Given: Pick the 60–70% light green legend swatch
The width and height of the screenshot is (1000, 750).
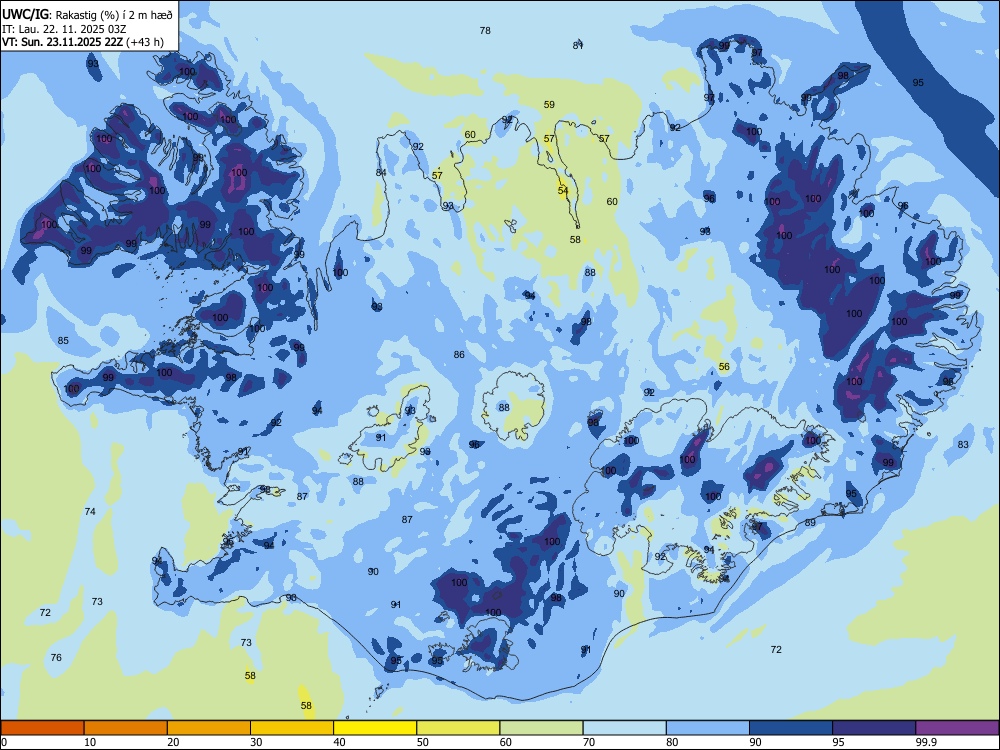Looking at the screenshot, I should click(x=541, y=728).
